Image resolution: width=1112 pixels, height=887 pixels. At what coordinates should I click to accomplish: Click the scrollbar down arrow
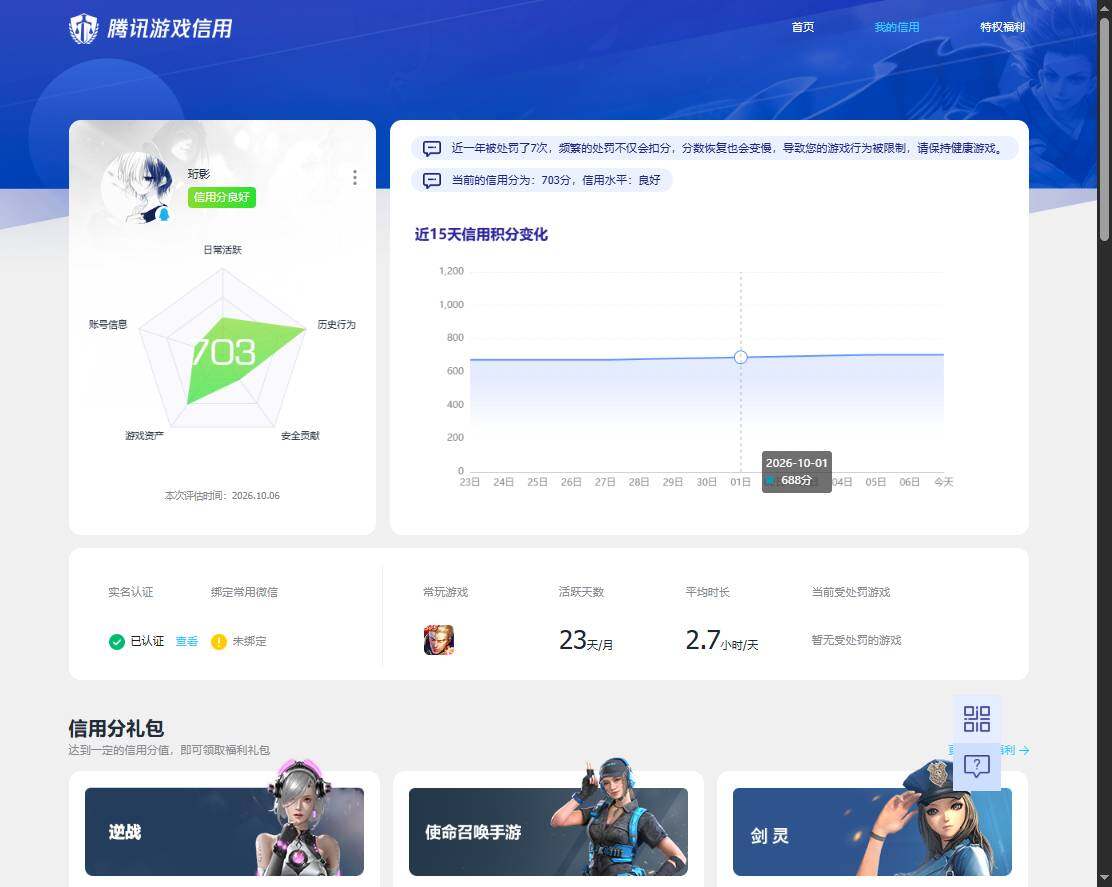[1104, 880]
